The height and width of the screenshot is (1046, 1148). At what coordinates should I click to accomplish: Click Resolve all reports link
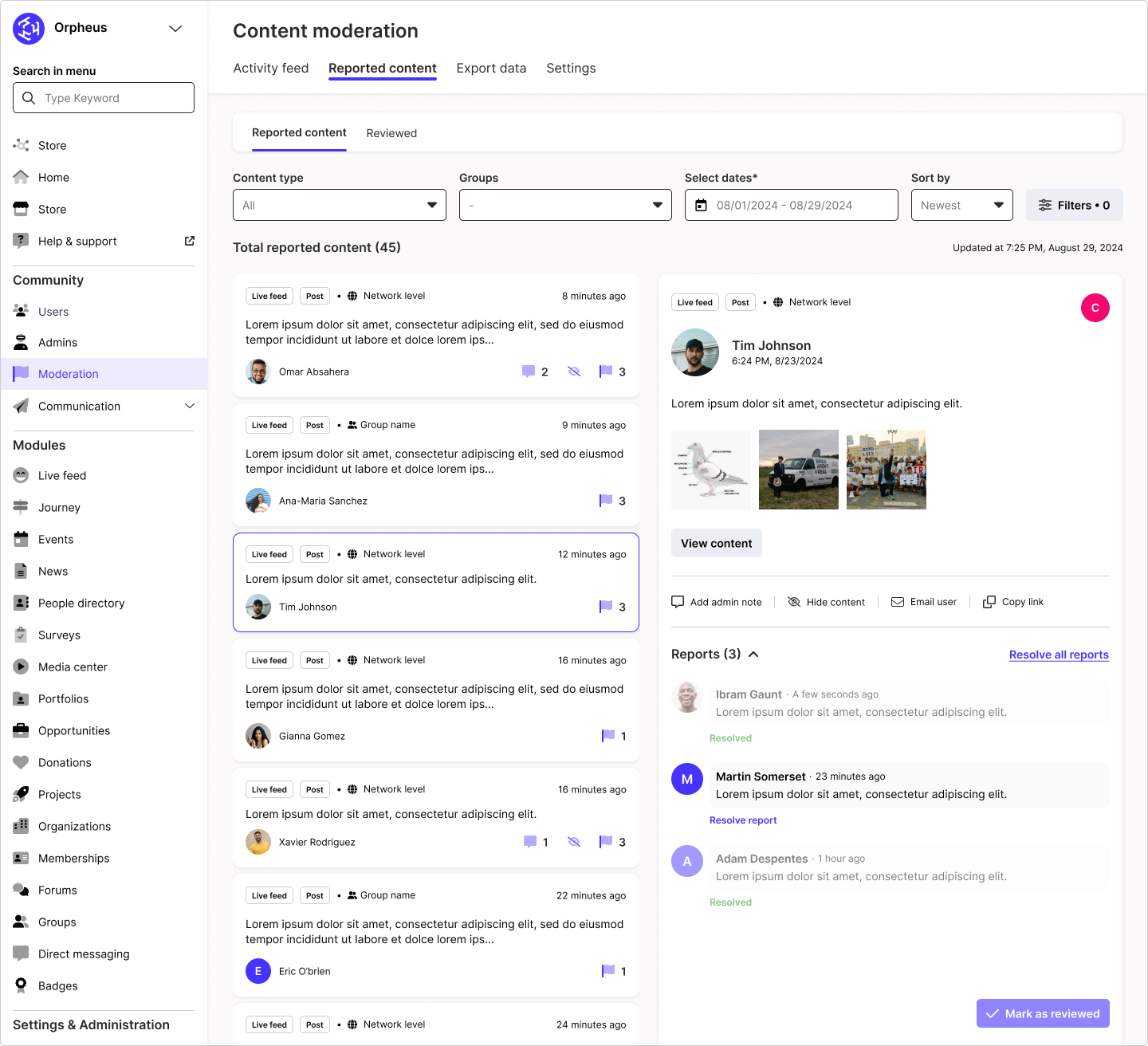click(x=1059, y=655)
